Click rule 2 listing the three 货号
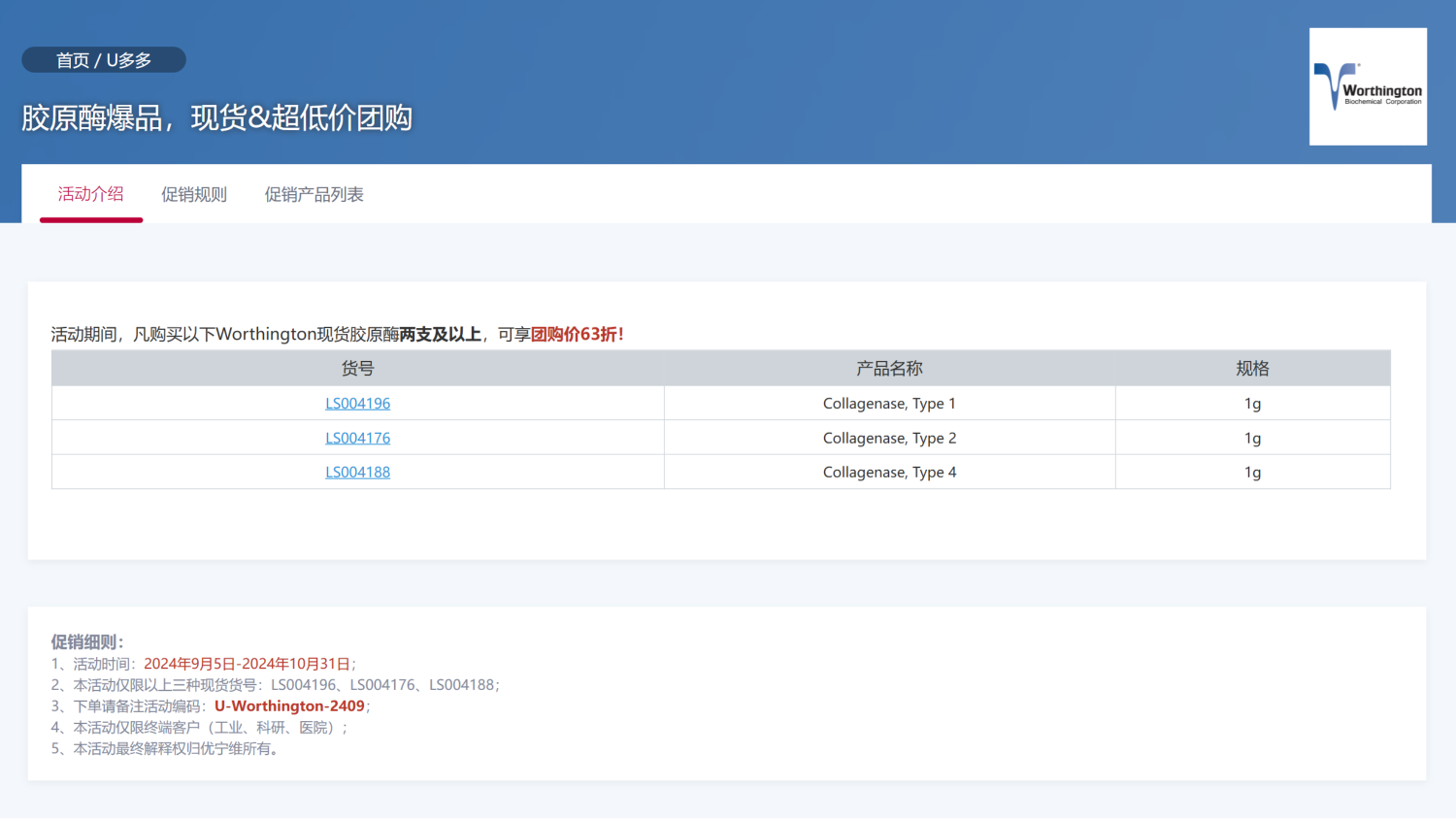The height and width of the screenshot is (819, 1456). pos(276,685)
